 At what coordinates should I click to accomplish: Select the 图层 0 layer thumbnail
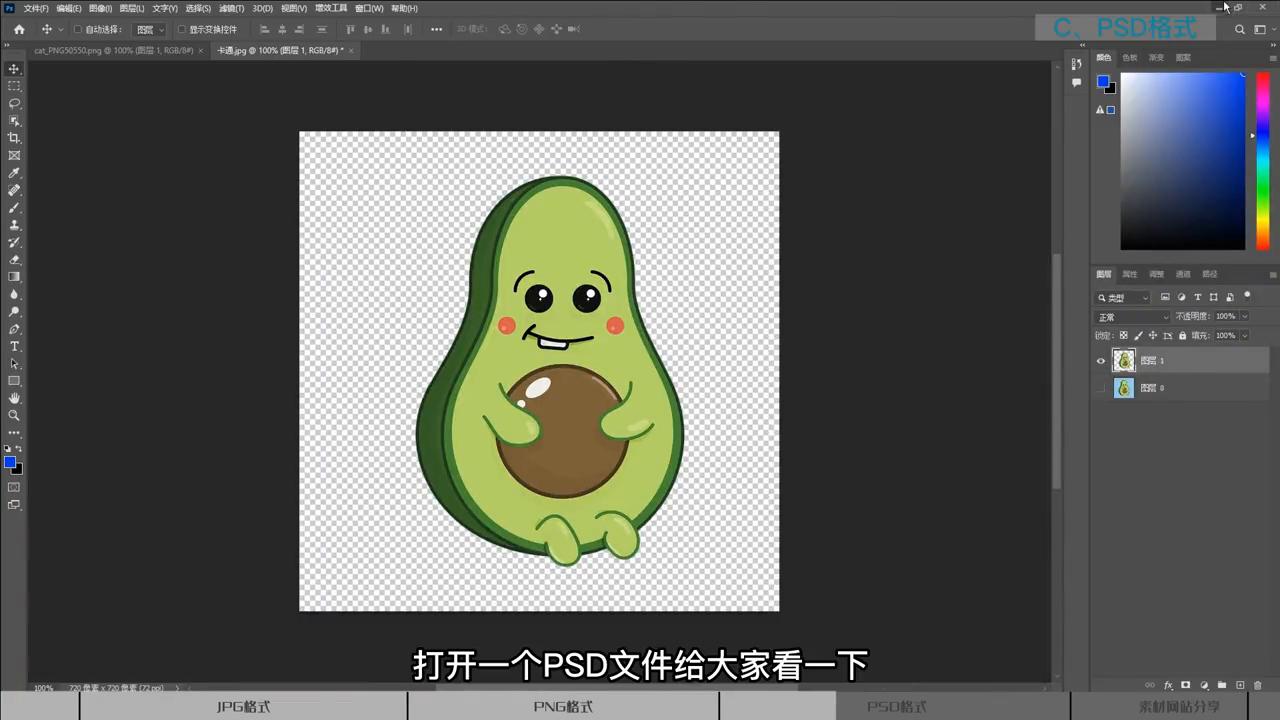pos(1124,388)
